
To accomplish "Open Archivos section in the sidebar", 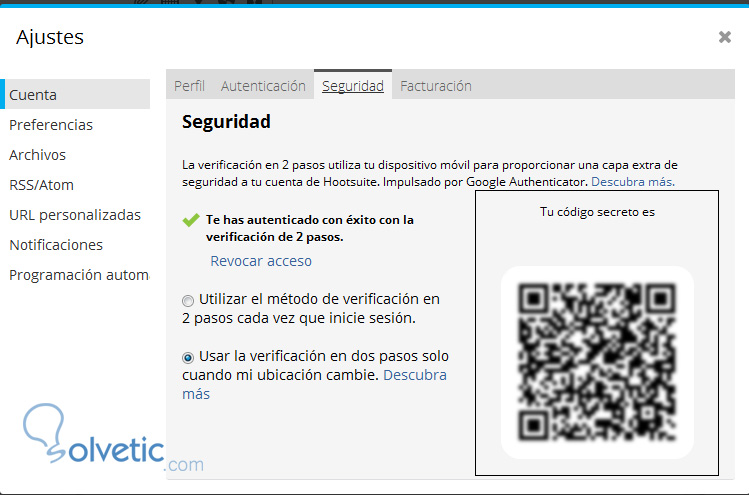I will pyautogui.click(x=37, y=155).
